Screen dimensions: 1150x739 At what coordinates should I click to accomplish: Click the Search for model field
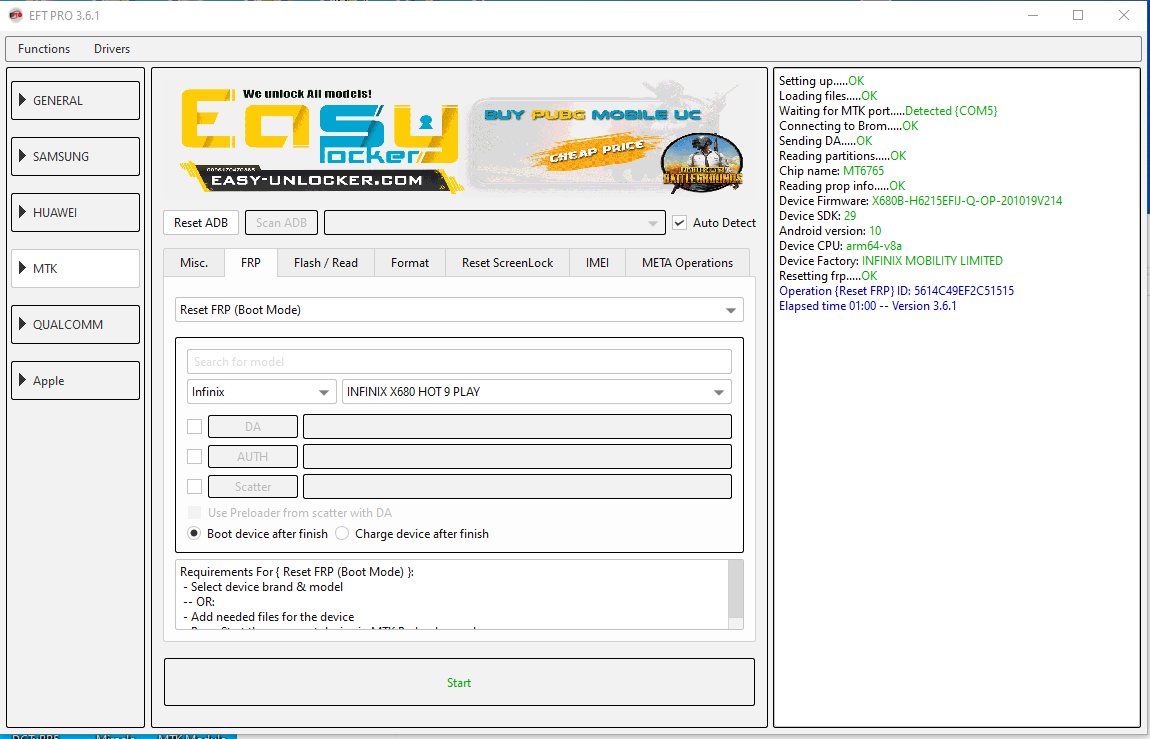[x=459, y=361]
